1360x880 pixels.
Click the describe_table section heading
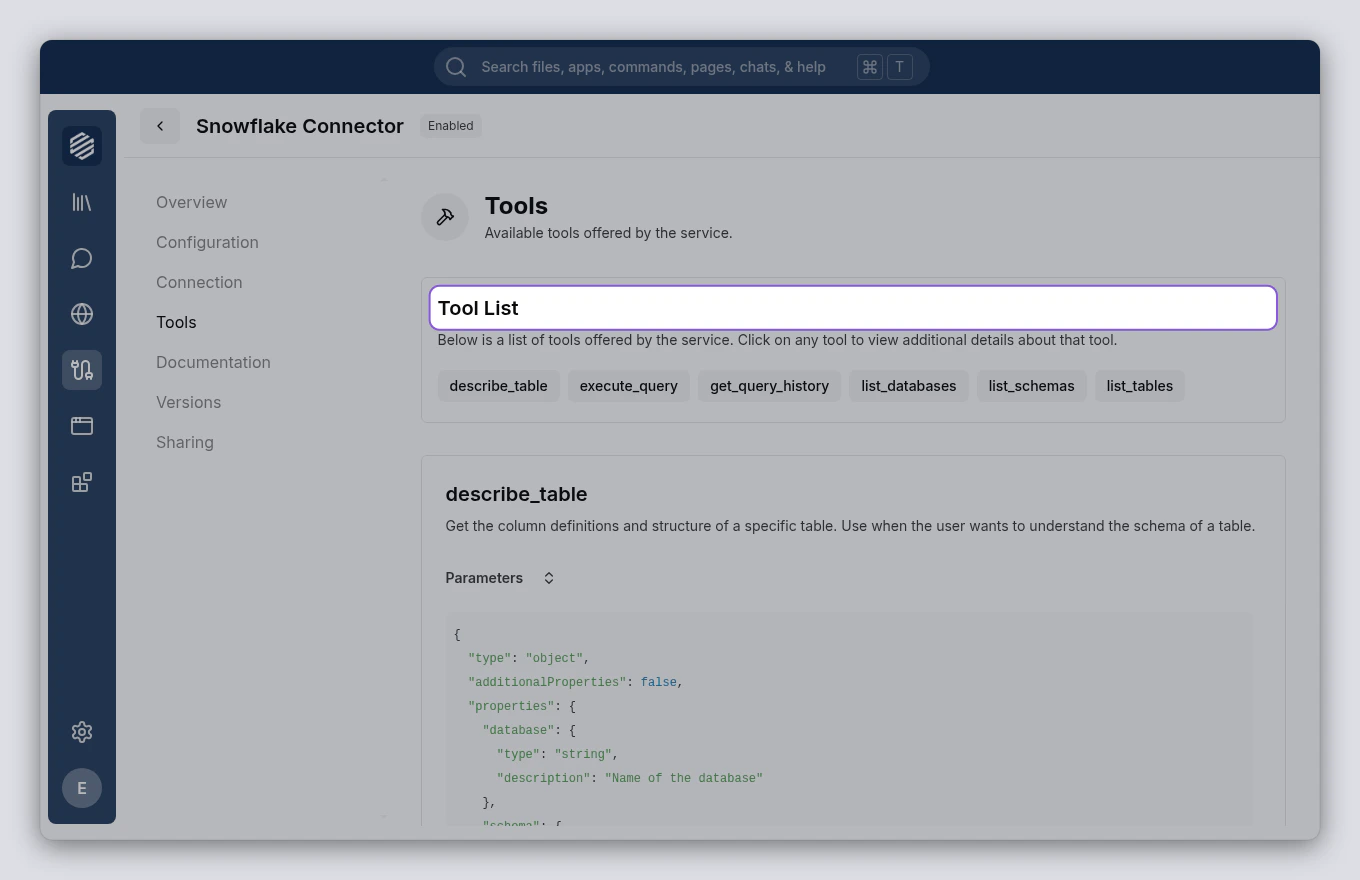point(516,494)
